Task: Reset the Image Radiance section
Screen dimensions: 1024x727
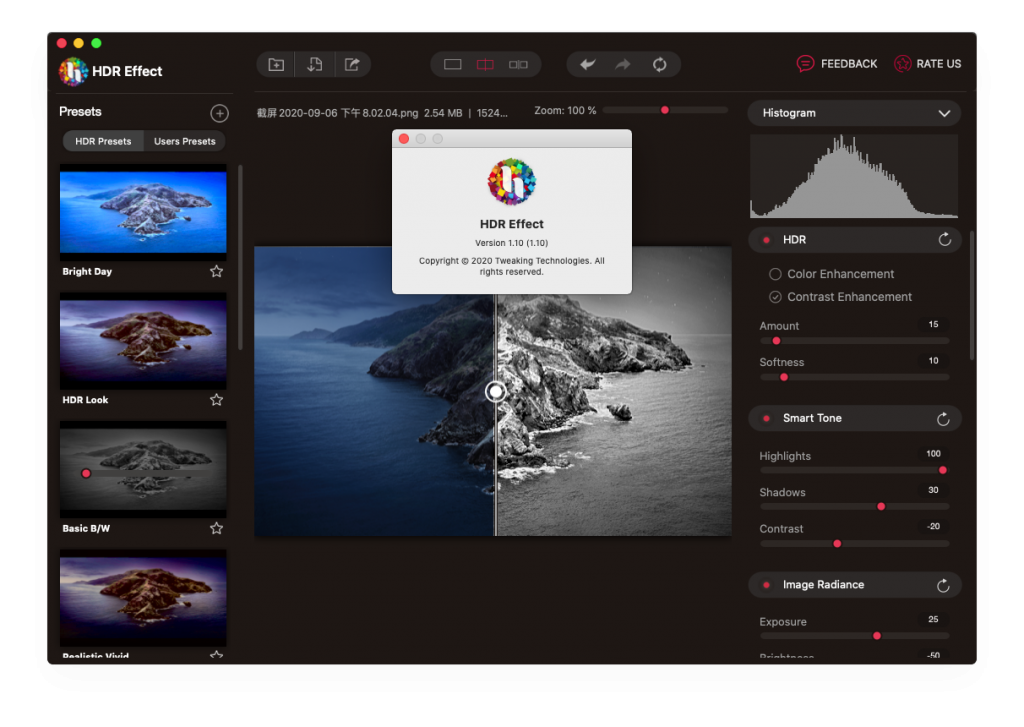Action: (x=943, y=585)
